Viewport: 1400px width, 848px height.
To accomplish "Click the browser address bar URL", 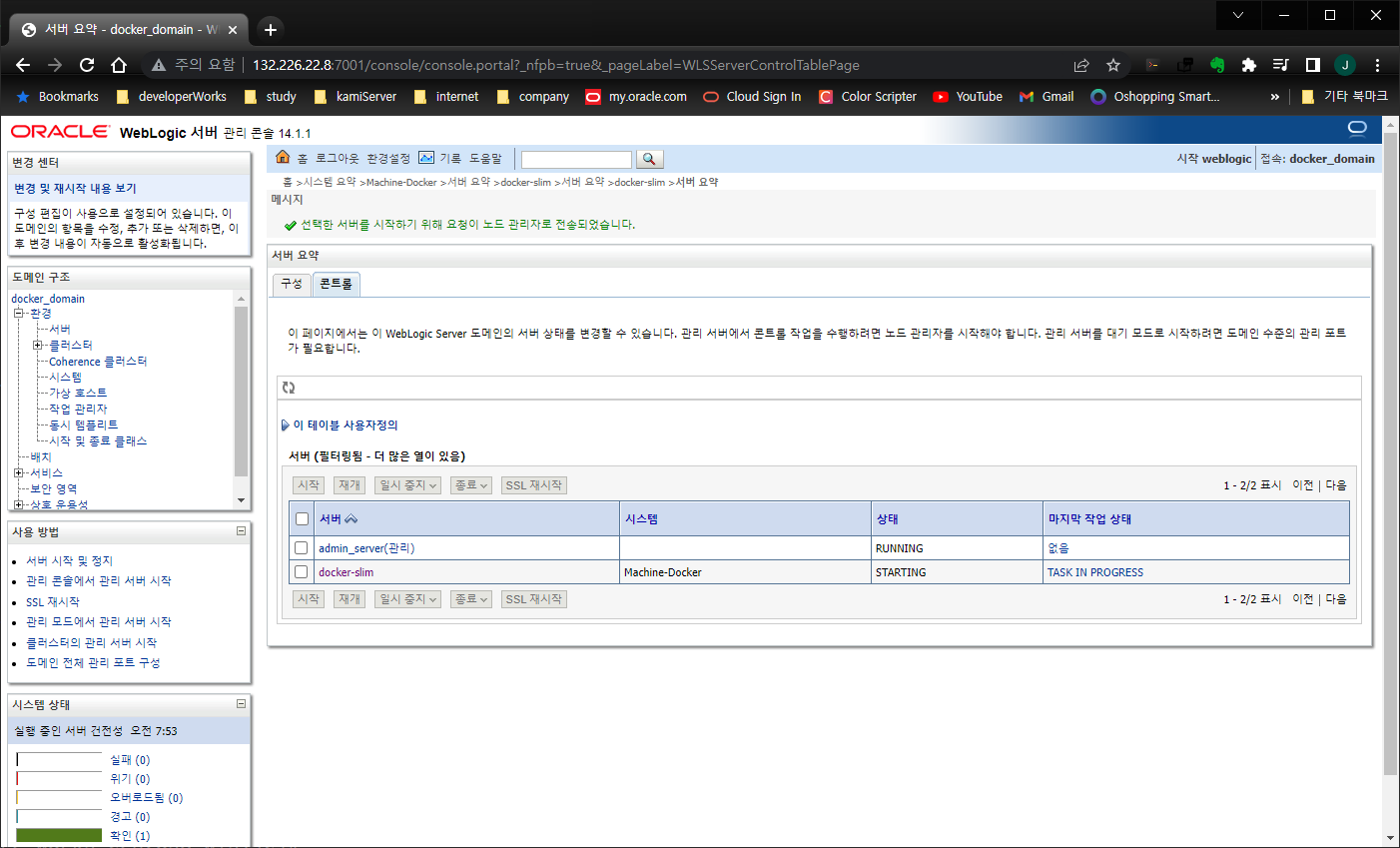I will click(555, 65).
